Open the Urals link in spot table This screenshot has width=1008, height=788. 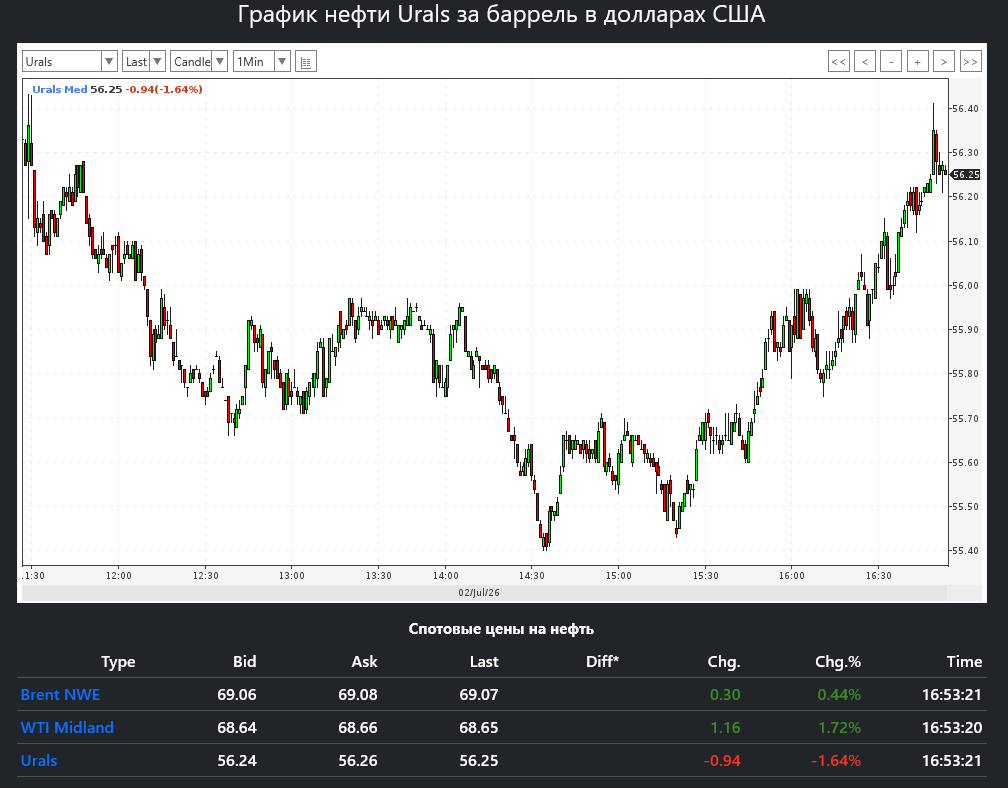(39, 761)
